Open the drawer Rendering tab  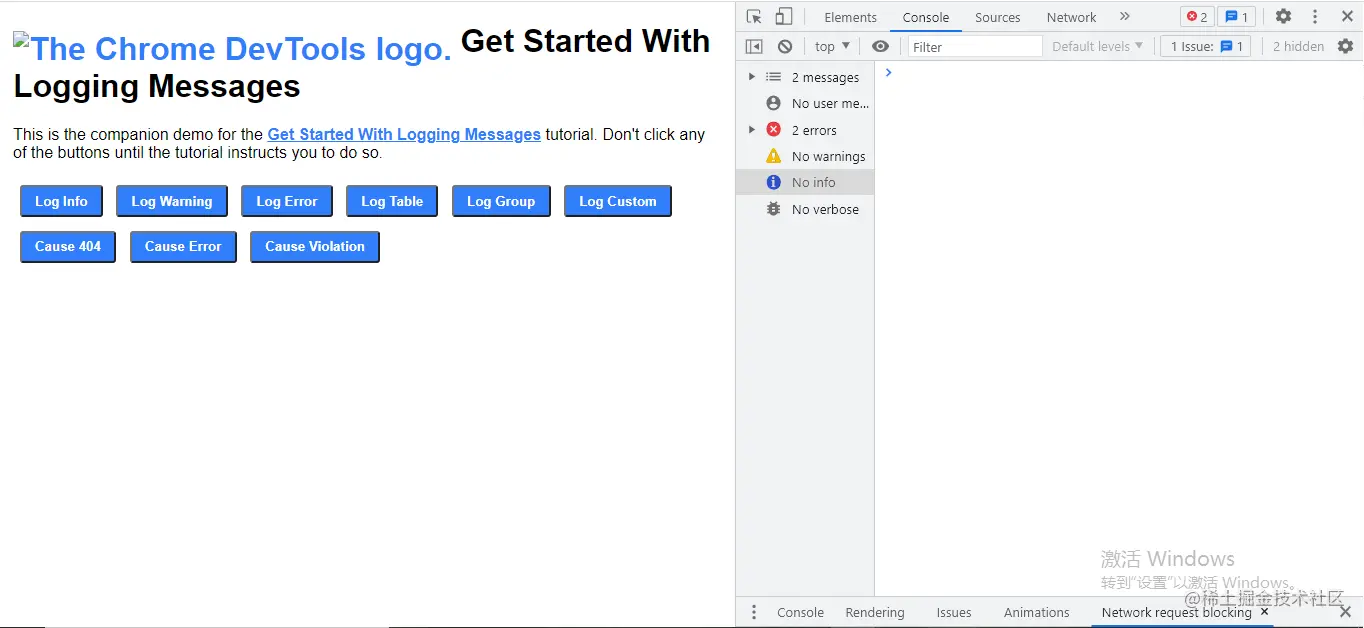click(875, 612)
